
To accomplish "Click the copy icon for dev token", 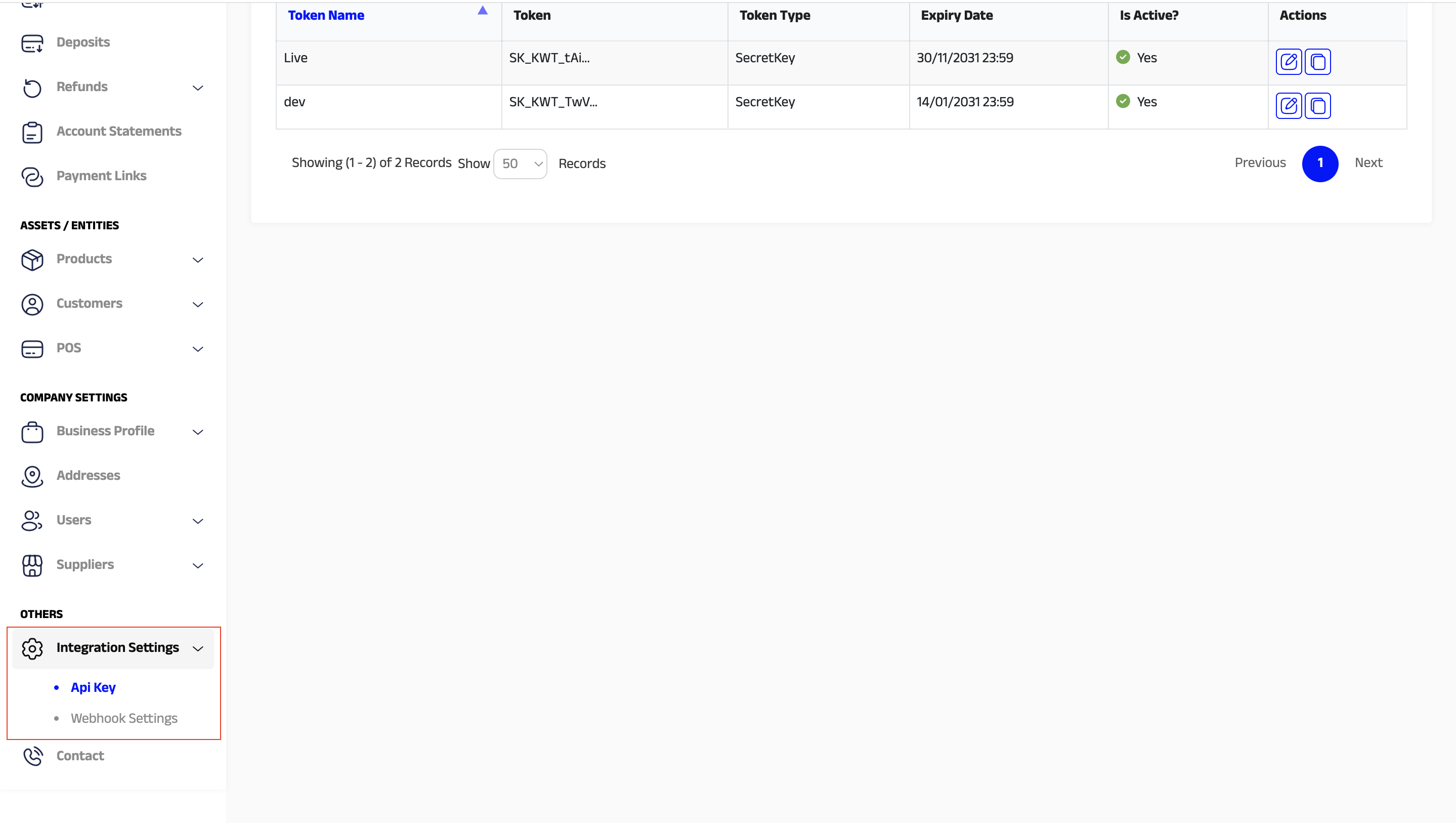I will point(1317,106).
